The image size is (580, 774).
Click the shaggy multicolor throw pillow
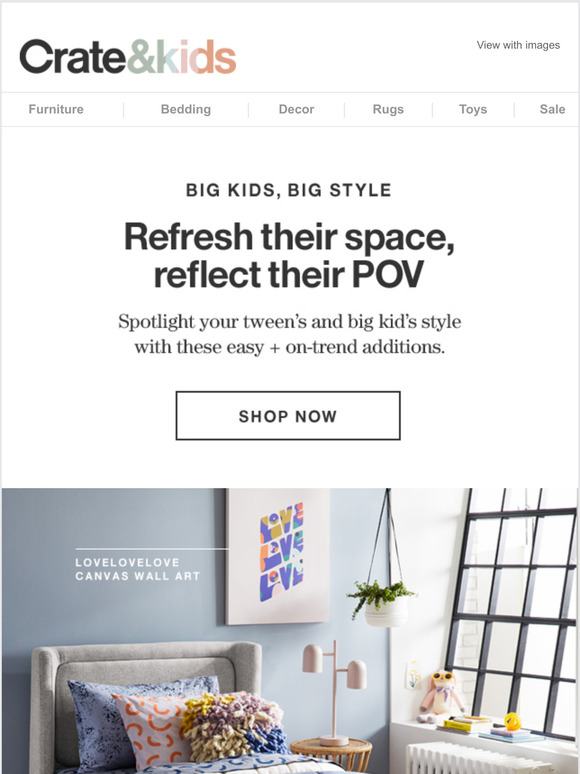point(234,726)
